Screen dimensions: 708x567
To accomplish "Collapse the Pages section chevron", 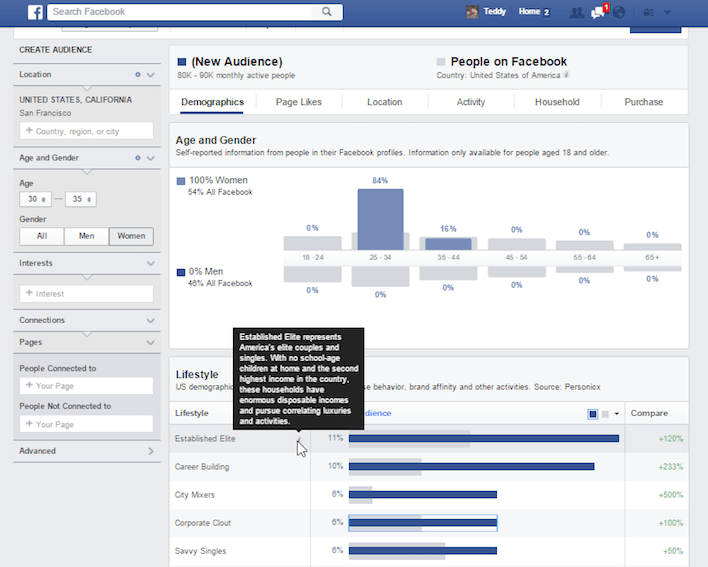I will click(x=151, y=343).
